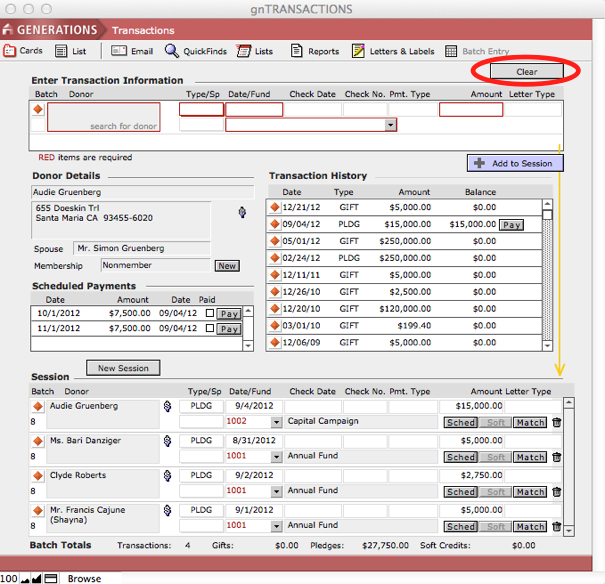Open the Reports section
The width and height of the screenshot is (605, 584).
pos(315,51)
